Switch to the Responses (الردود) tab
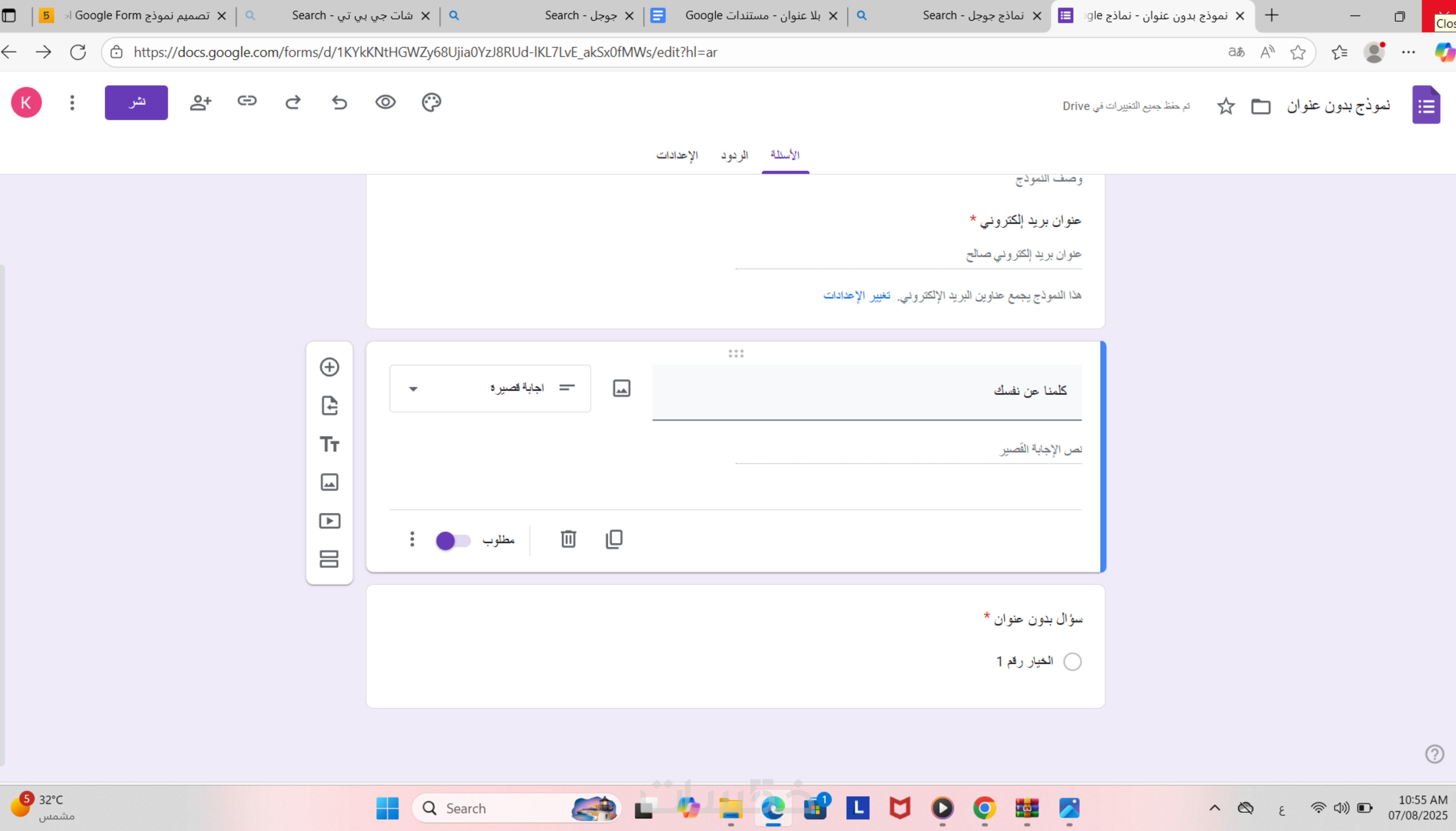Screen dimensions: 1456x831 734,155
